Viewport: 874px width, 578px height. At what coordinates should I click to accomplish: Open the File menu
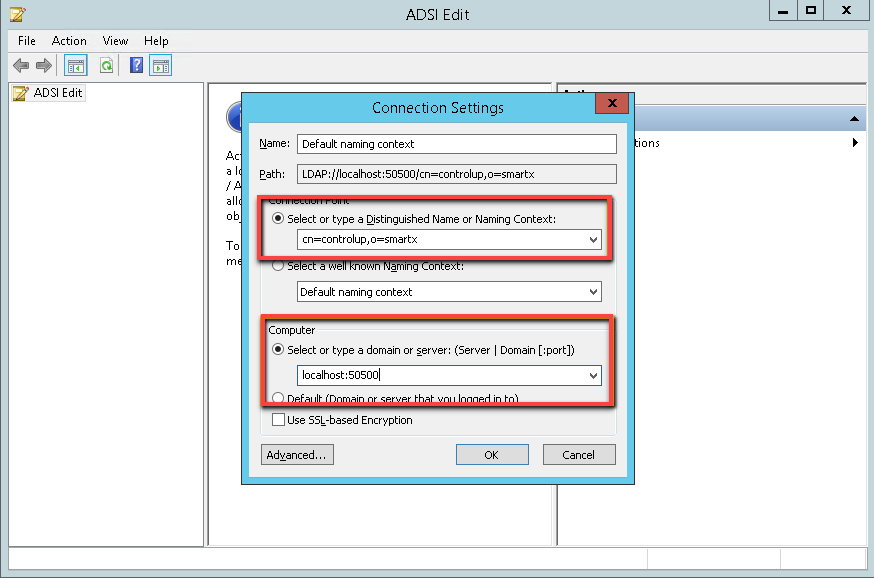tap(27, 41)
